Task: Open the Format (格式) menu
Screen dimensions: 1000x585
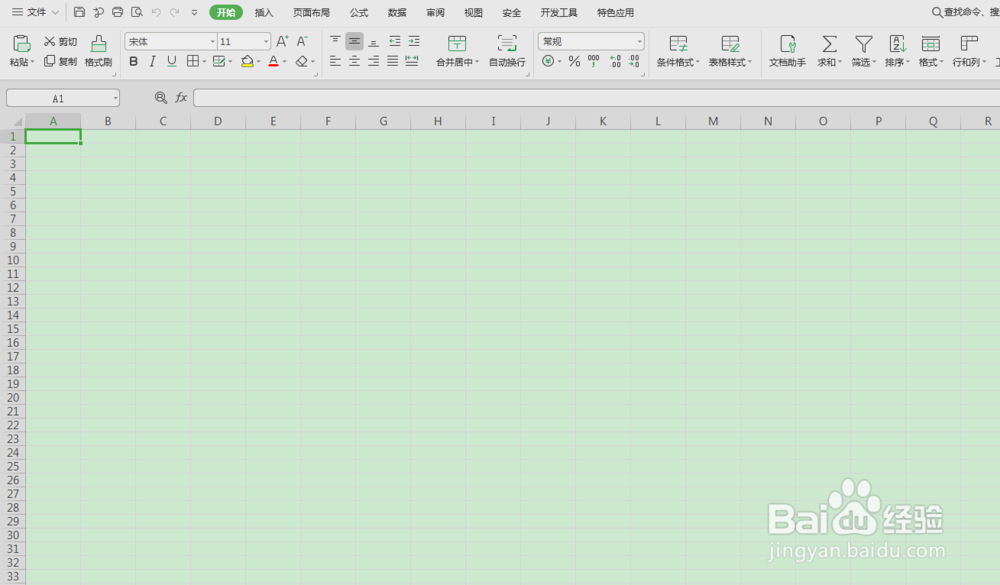Action: coord(930,51)
